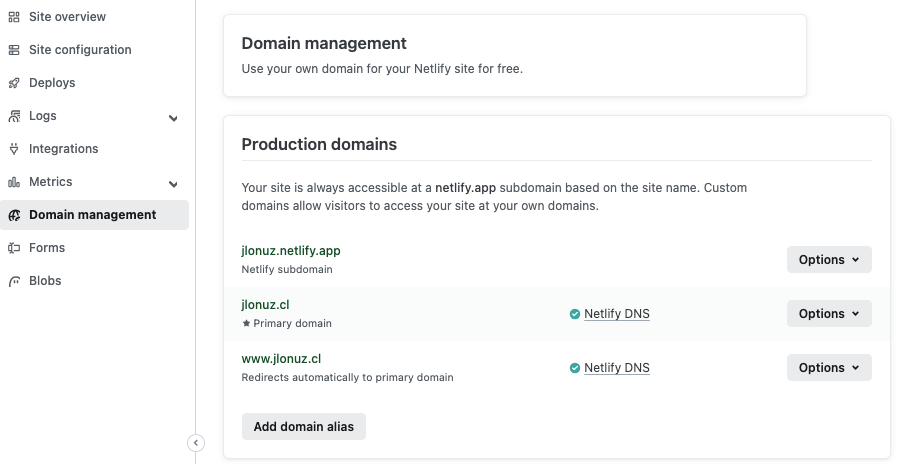The height and width of the screenshot is (464, 901).
Task: Expand the Logs submenu chevron
Action: pos(173,118)
